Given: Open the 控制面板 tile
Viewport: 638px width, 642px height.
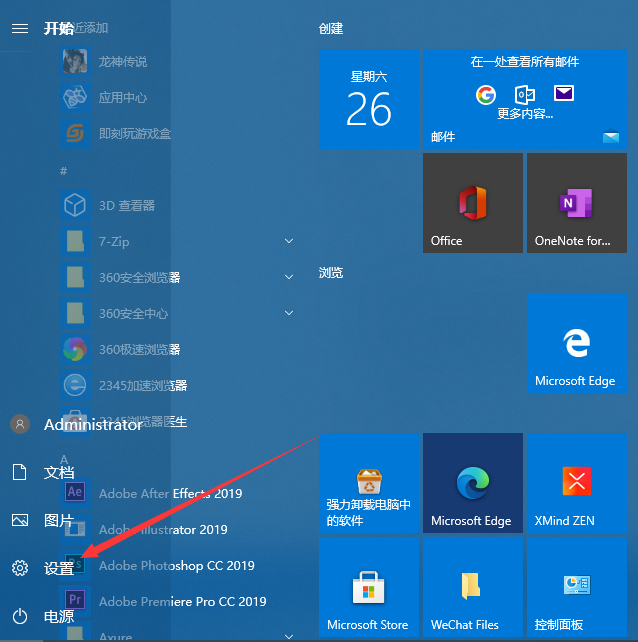Looking at the screenshot, I should coord(576,586).
